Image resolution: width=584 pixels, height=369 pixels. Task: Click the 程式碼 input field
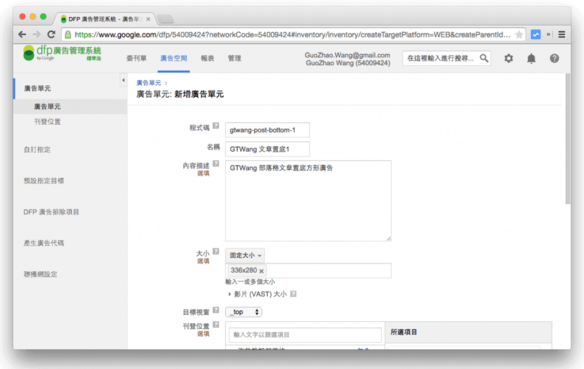(267, 130)
